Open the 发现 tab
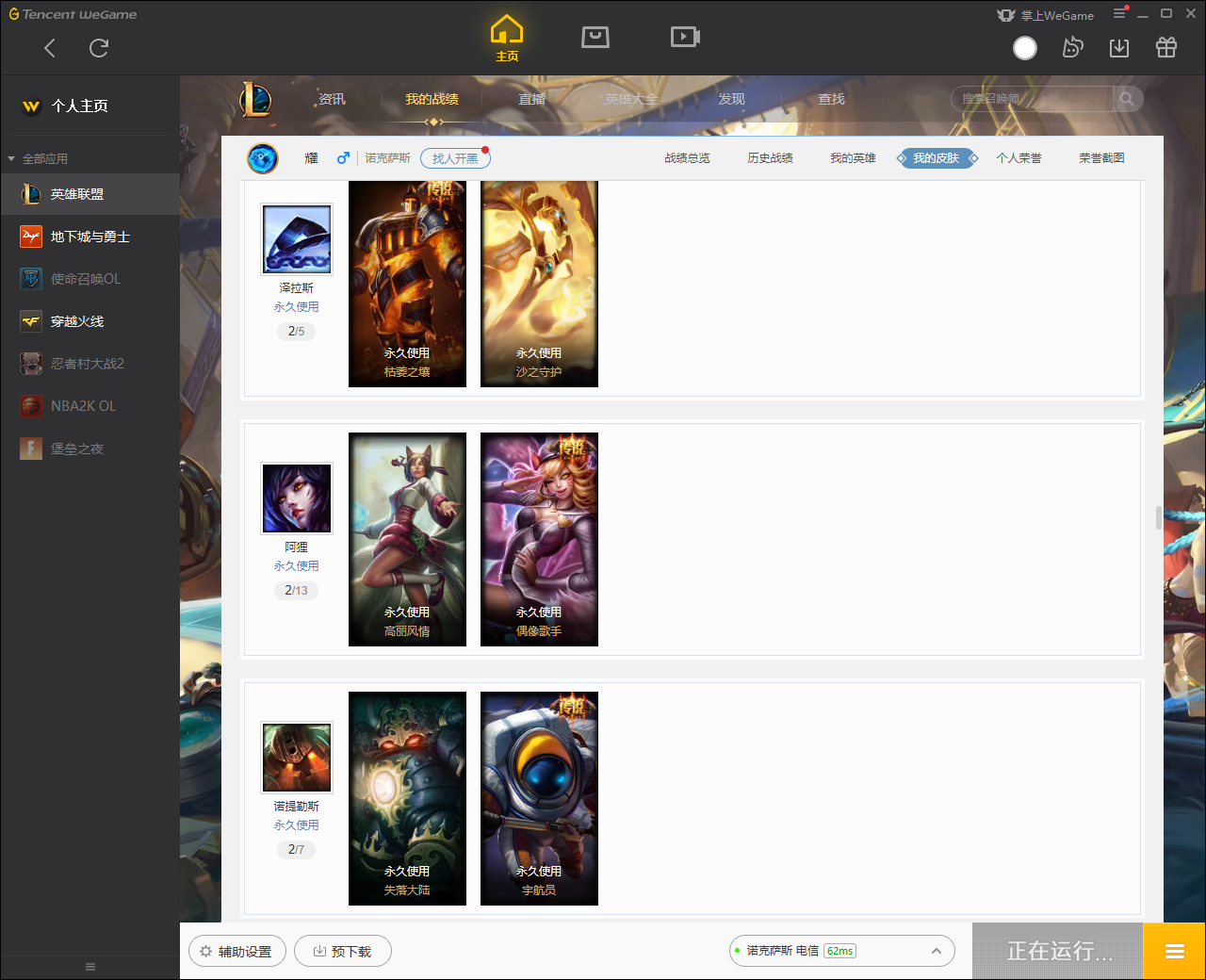Viewport: 1206px width, 980px height. [x=731, y=99]
